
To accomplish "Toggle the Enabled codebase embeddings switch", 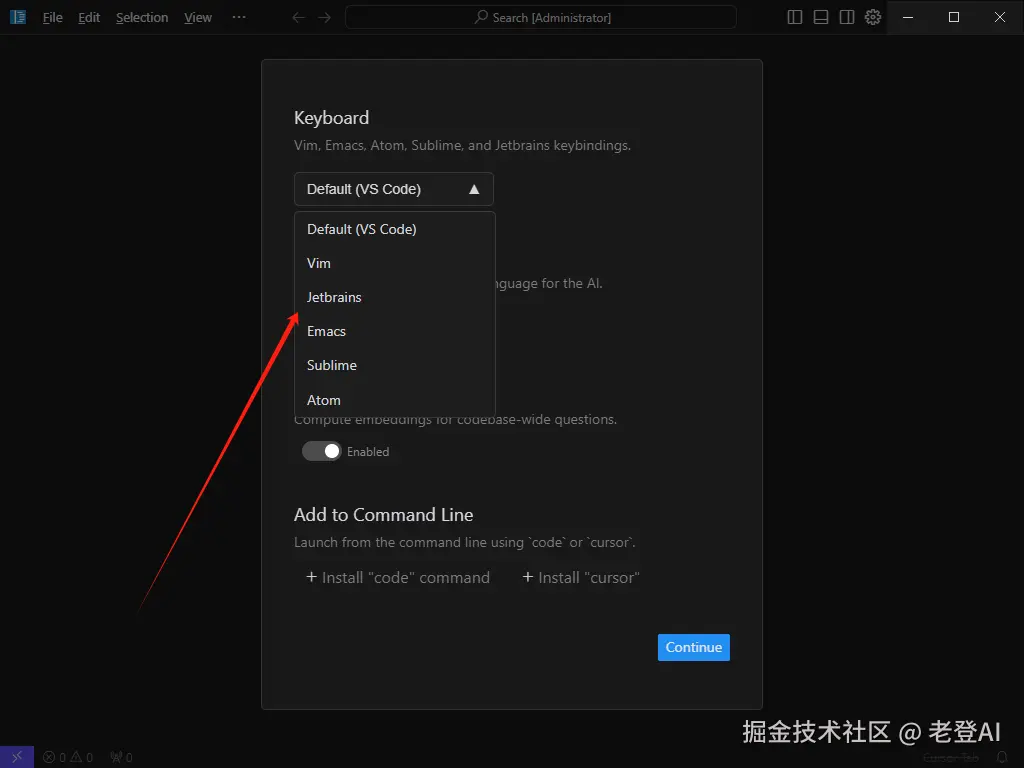I will [321, 451].
